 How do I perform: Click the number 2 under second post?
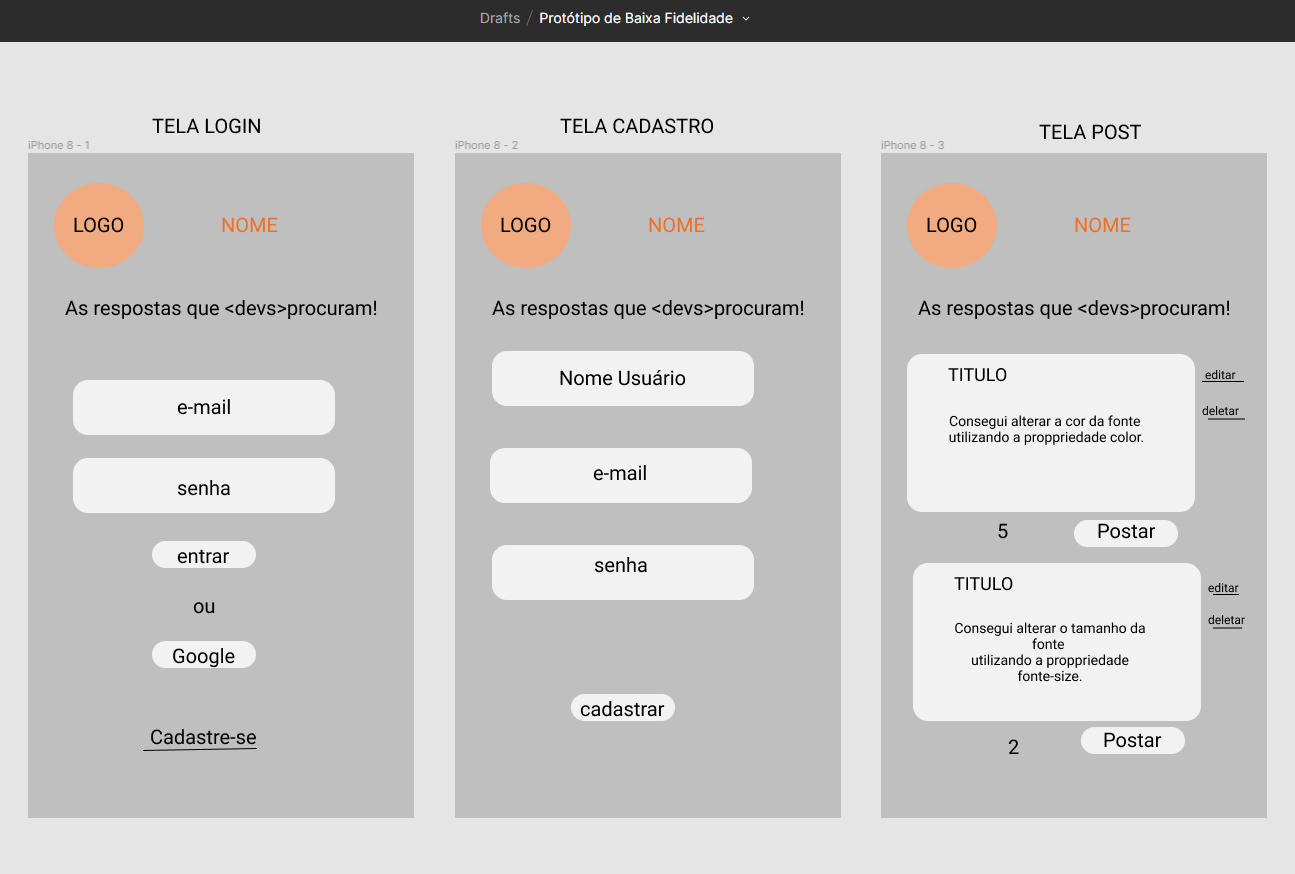tap(1014, 747)
